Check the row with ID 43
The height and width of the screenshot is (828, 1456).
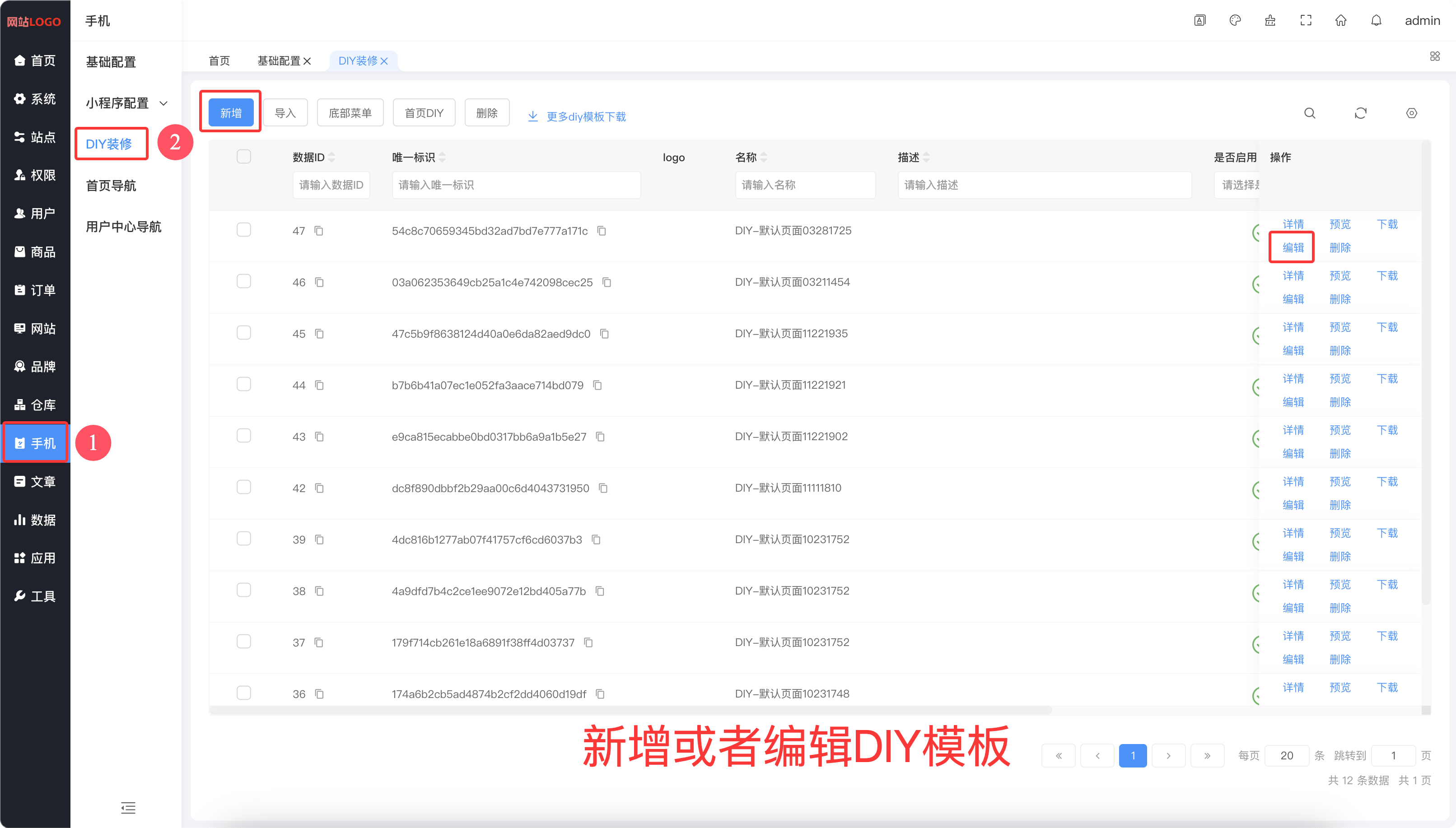[243, 436]
